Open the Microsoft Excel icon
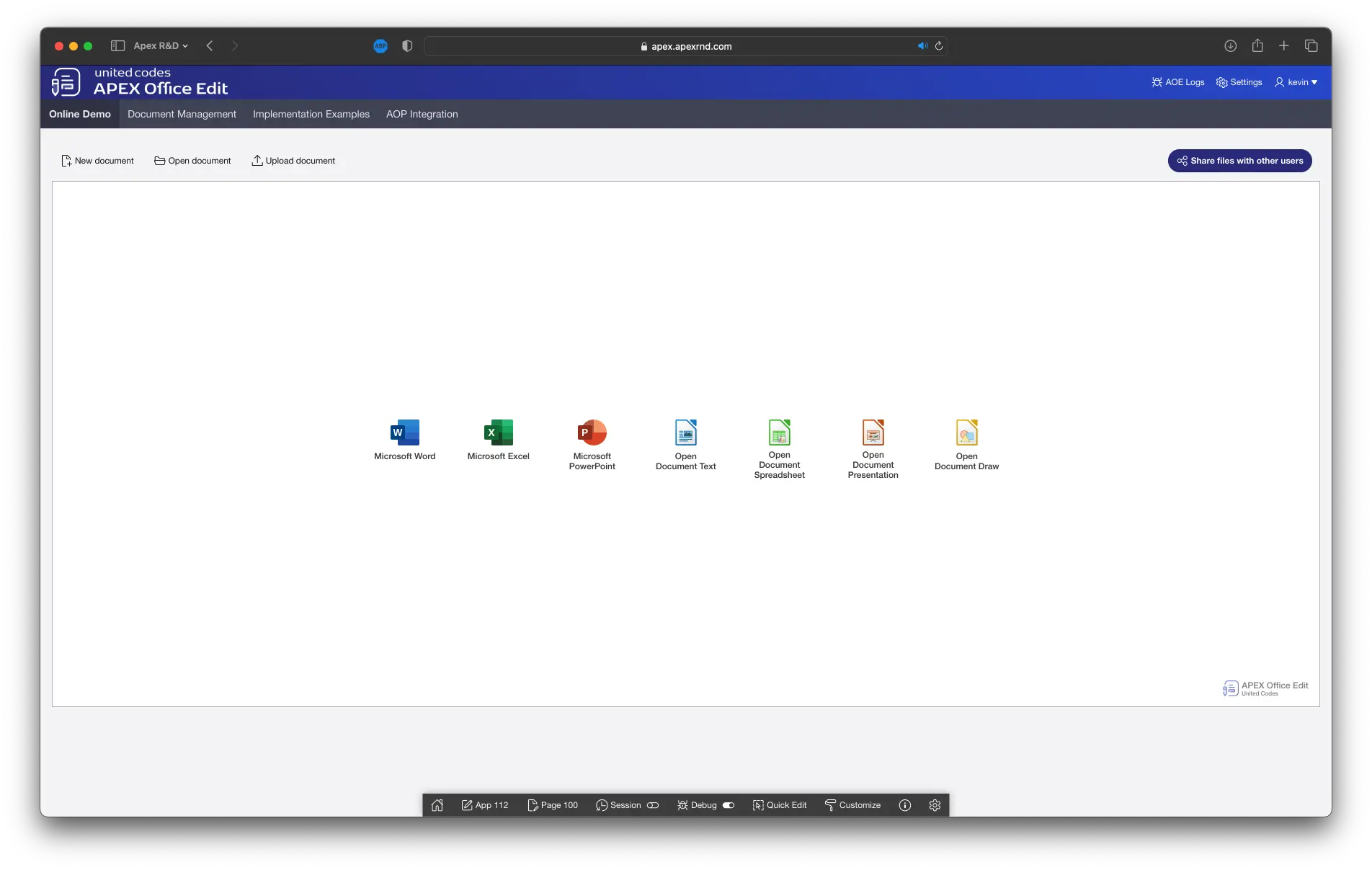This screenshot has width=1372, height=870. click(x=498, y=432)
